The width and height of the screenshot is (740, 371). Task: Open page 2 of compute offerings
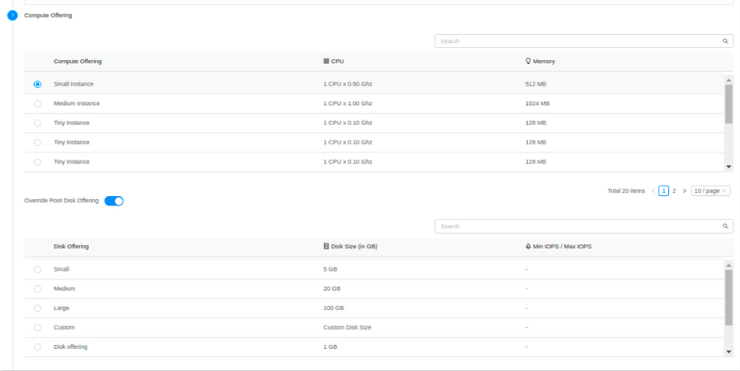click(x=674, y=191)
